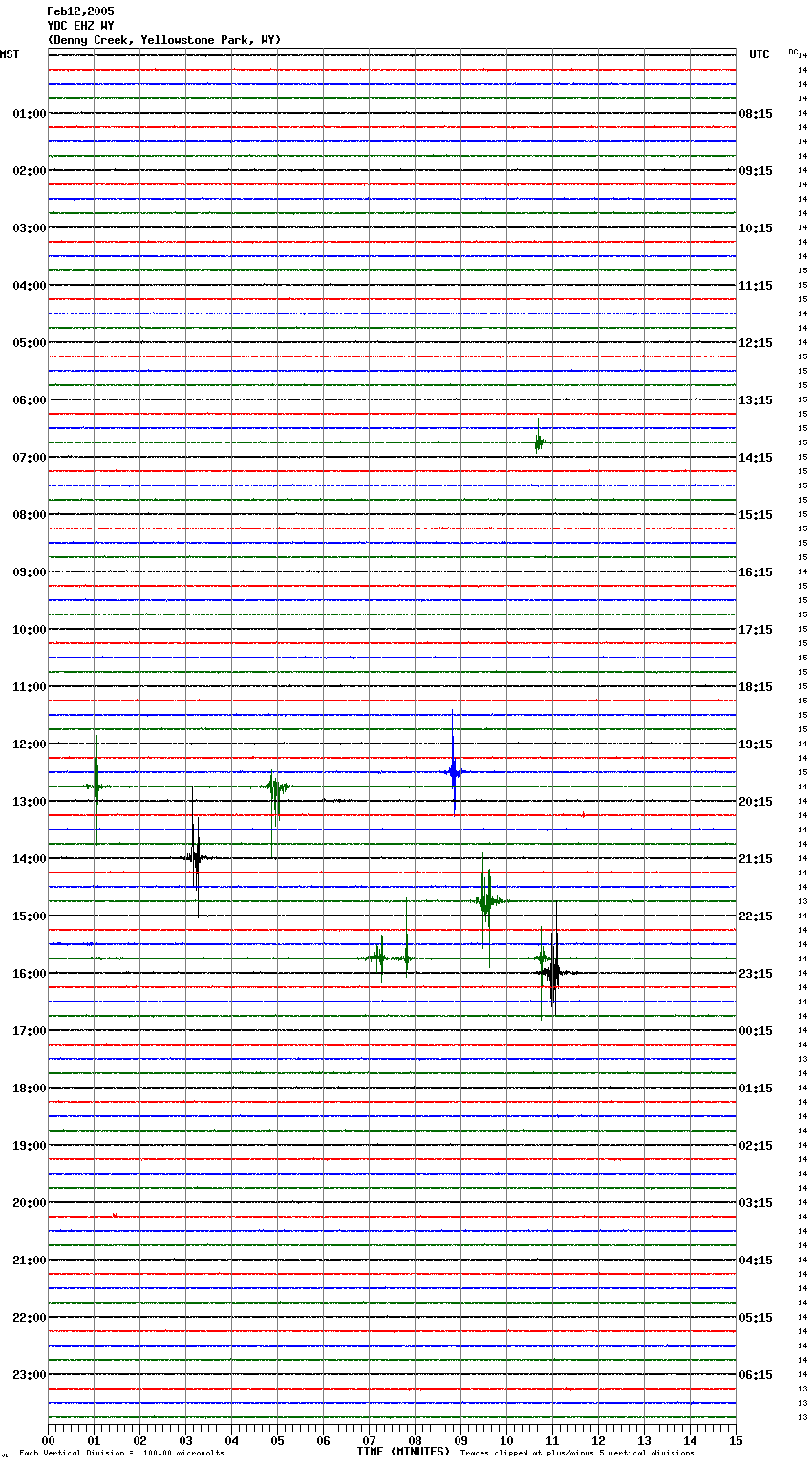812x1466 pixels.
Task: Select the 15:00 MST time label
Action: tap(29, 916)
